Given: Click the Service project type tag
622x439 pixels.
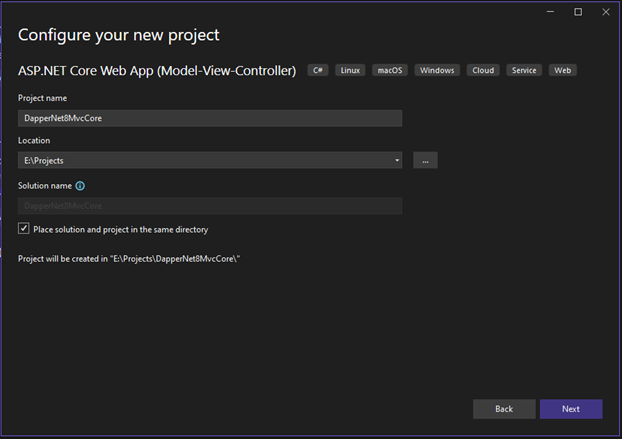Looking at the screenshot, I should click(524, 70).
